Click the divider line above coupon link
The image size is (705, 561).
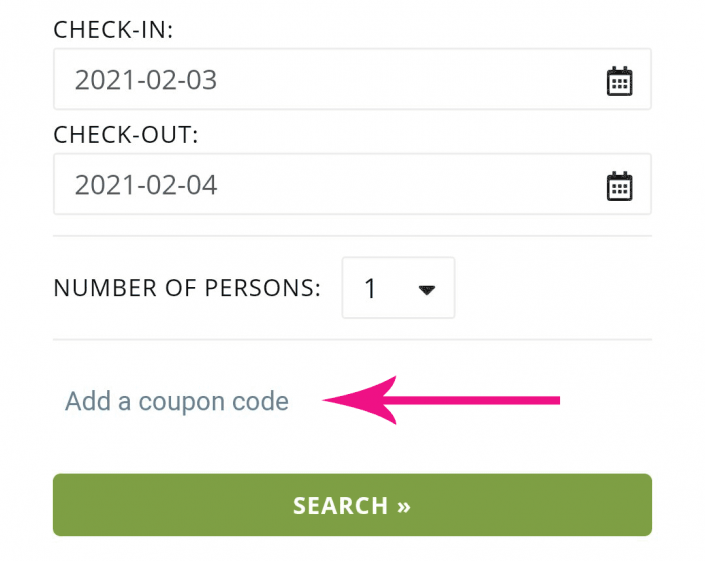tap(352, 340)
